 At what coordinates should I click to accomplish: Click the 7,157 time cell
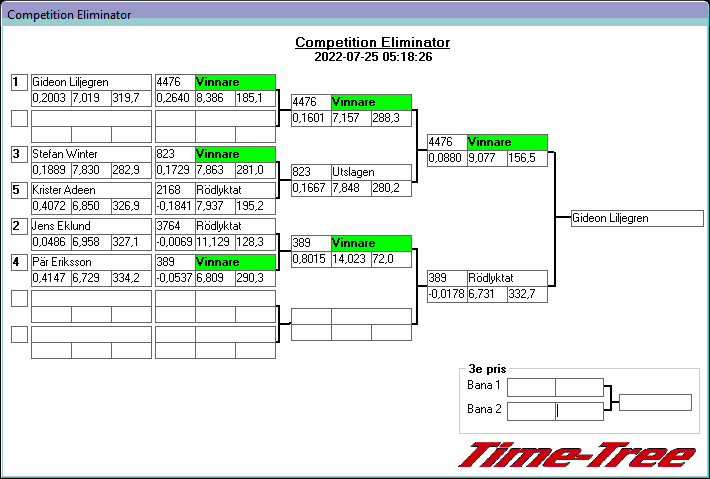click(x=351, y=118)
